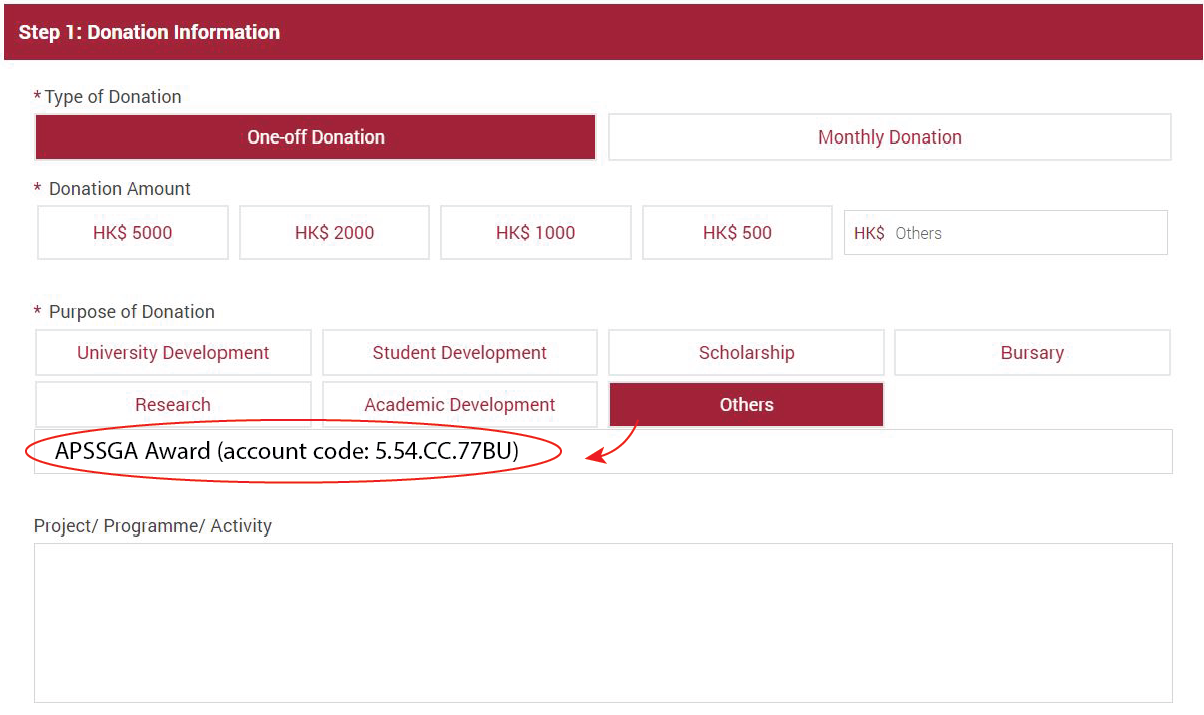Select the One-off Donation option
Viewport: 1204px width, 715px height.
315,137
